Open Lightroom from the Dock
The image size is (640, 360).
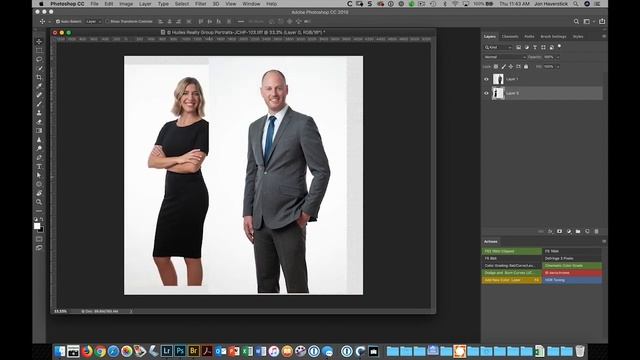click(167, 351)
